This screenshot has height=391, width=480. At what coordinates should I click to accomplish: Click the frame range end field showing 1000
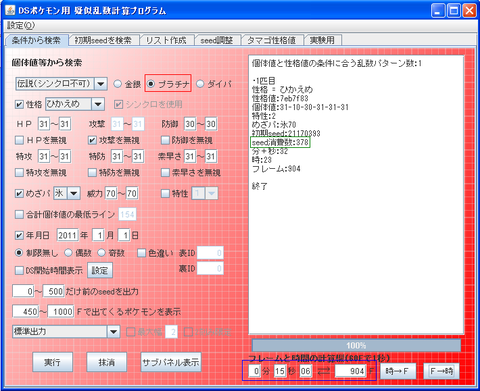click(61, 312)
